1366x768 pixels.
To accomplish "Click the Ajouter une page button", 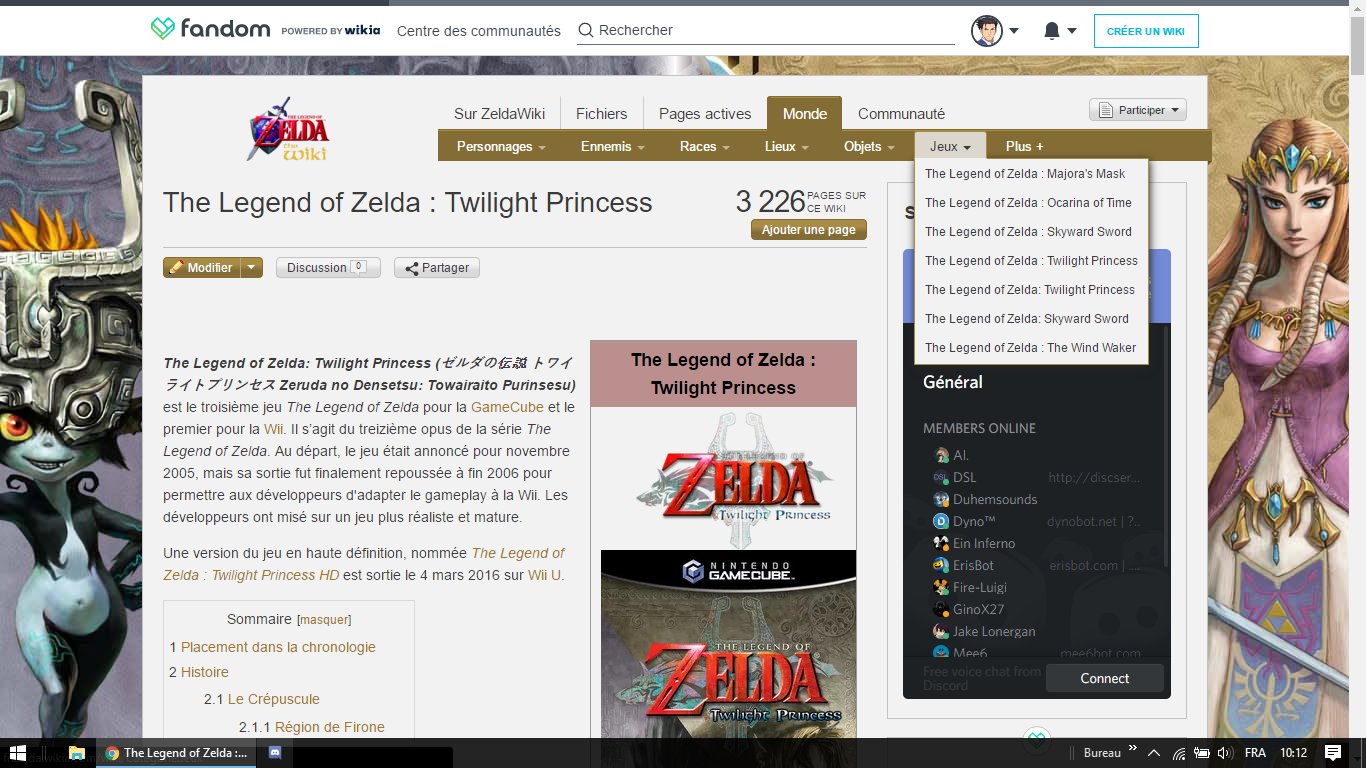I will coord(808,230).
